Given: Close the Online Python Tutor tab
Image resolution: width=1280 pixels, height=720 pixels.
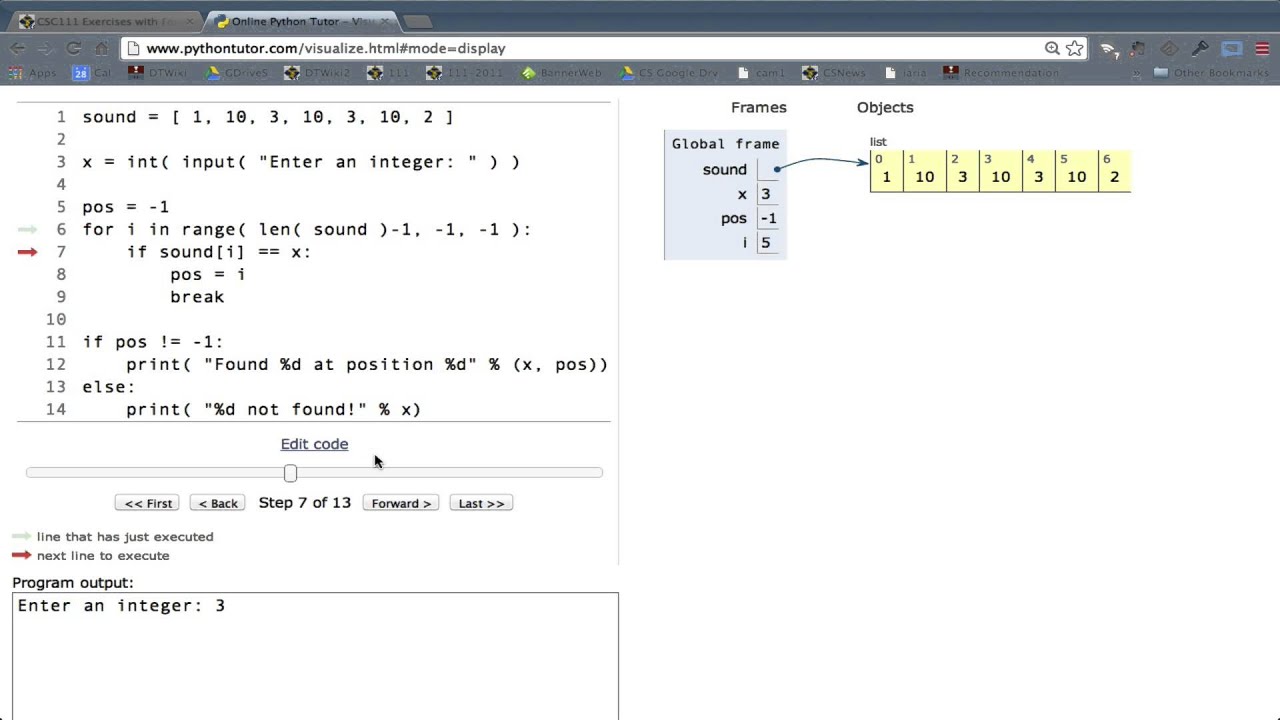Looking at the screenshot, I should pos(385,21).
